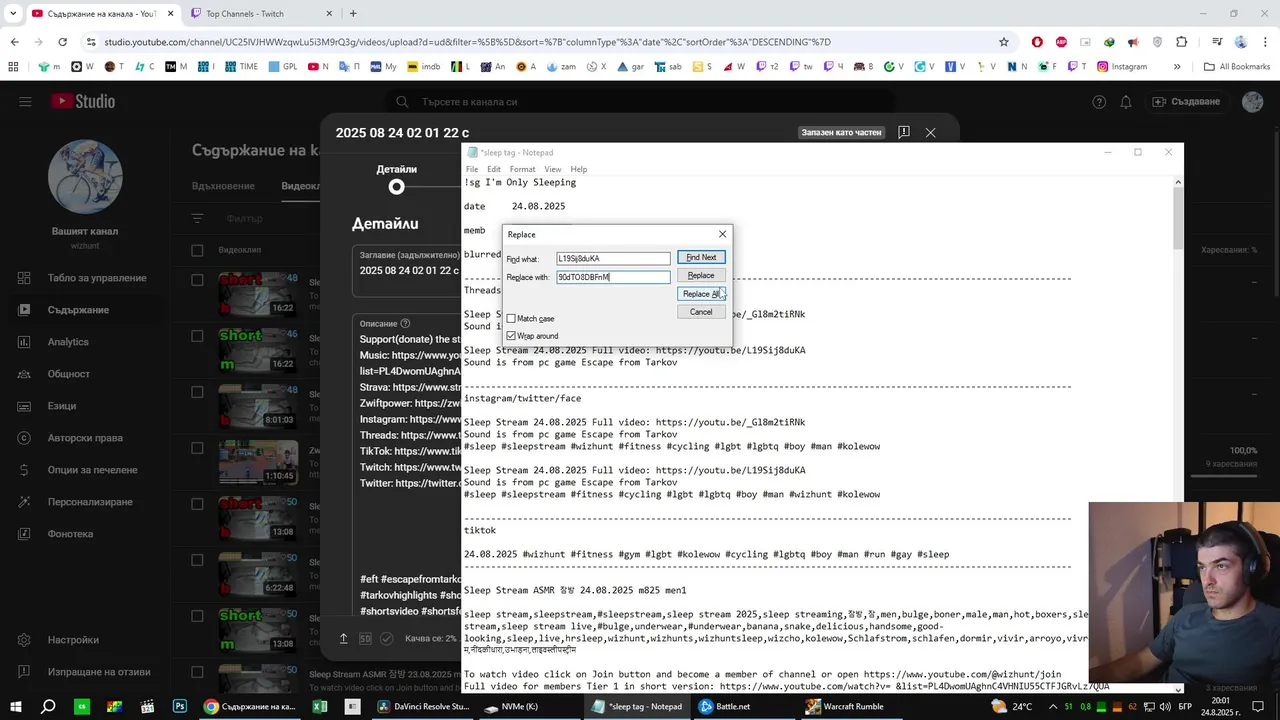The image size is (1280, 720).
Task: Open notifications bell in Studio
Action: coord(1126,102)
